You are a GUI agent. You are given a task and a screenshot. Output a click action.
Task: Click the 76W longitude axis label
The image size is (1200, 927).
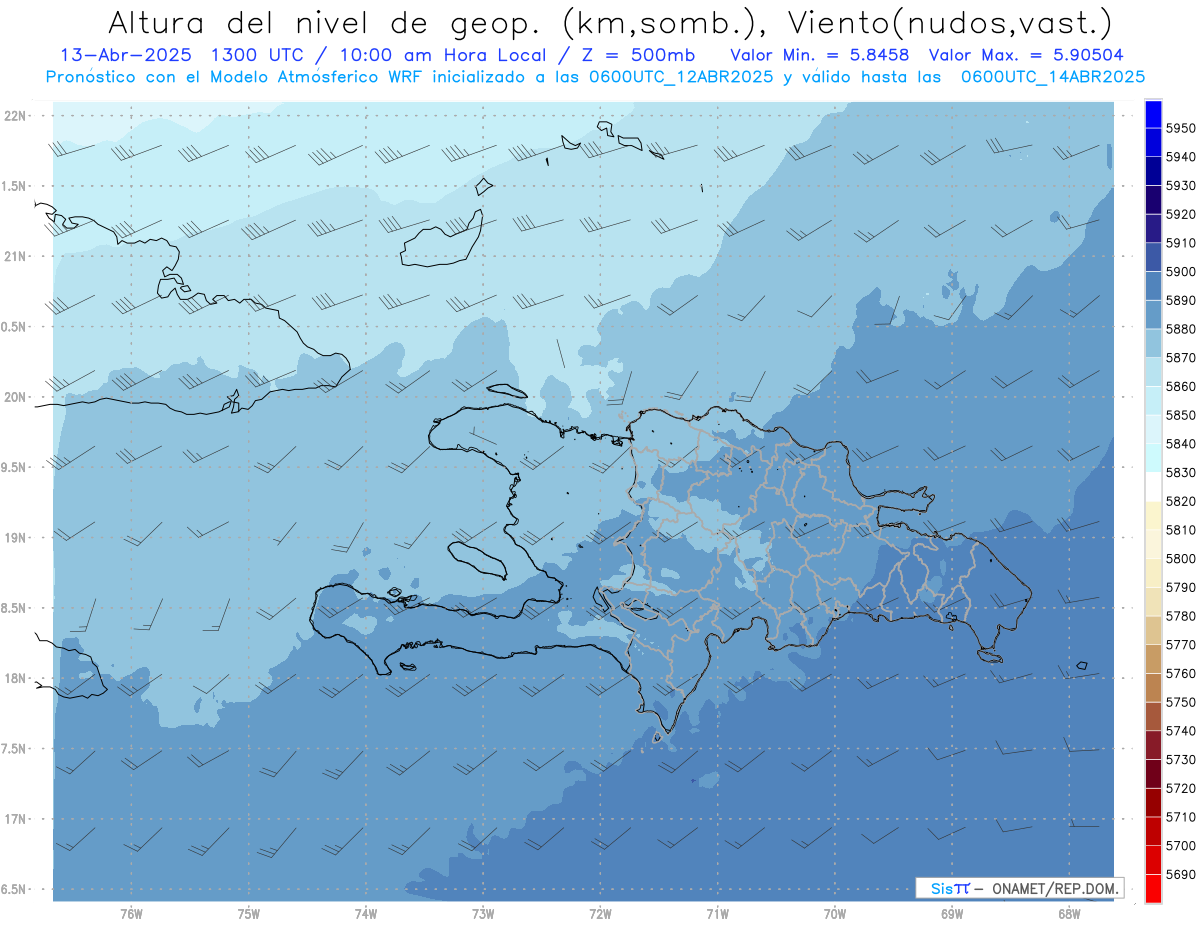point(131,914)
